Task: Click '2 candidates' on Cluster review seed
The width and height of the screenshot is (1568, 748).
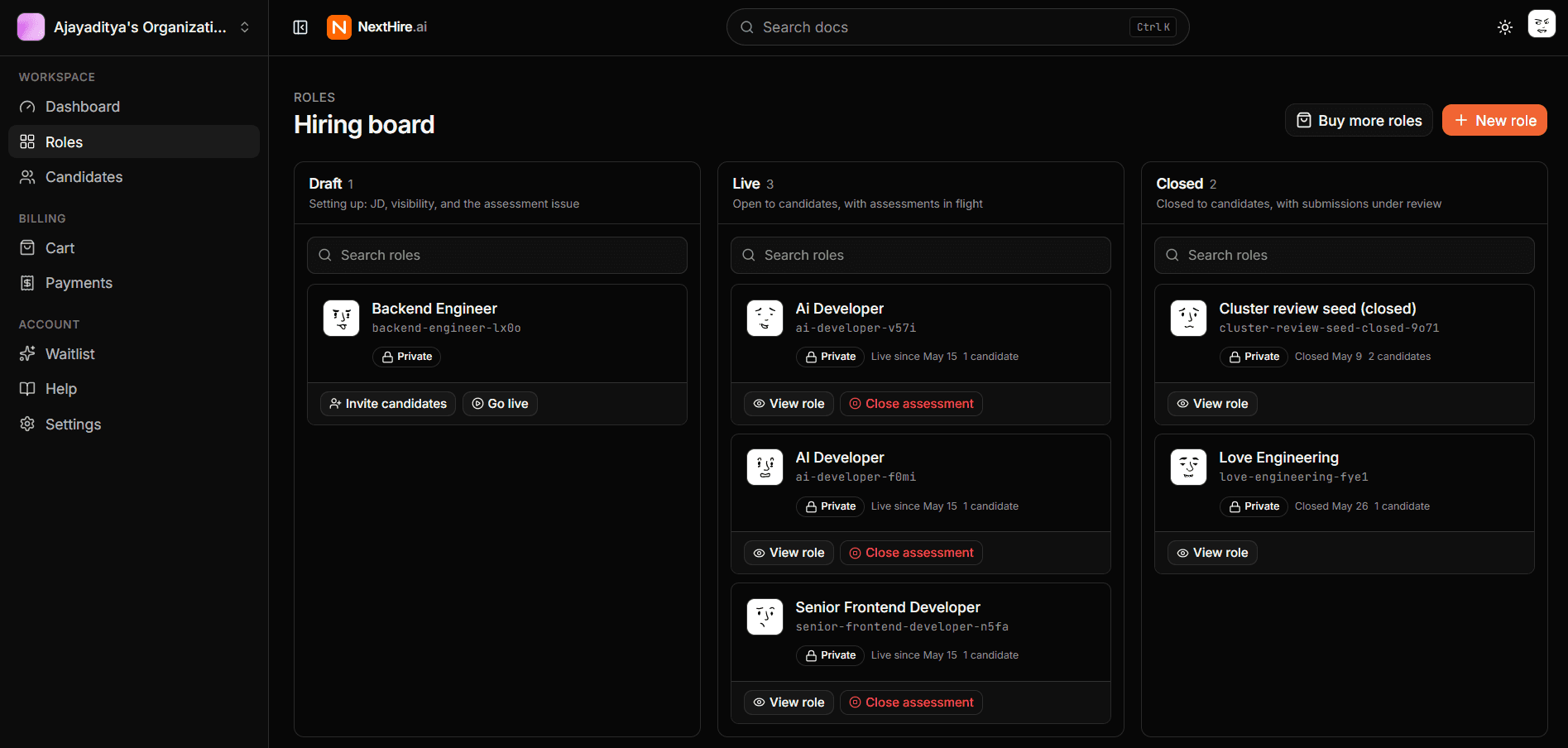Action: [1399, 357]
